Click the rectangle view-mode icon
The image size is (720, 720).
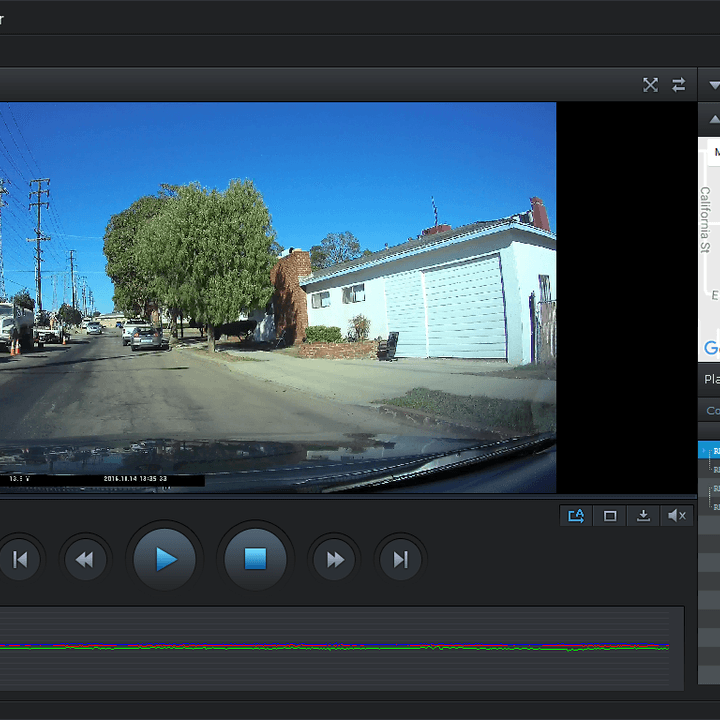click(x=610, y=516)
